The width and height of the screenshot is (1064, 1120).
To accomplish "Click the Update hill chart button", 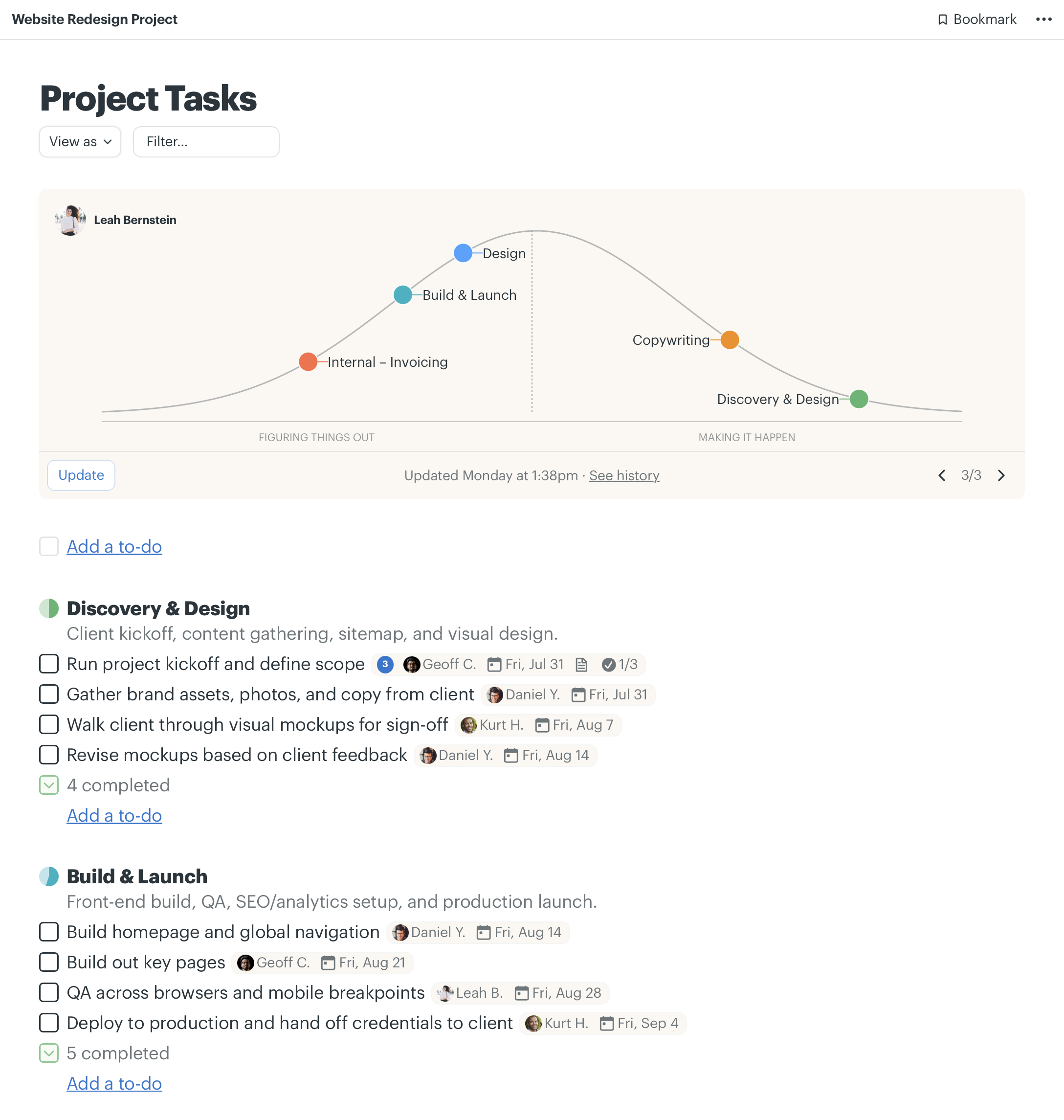I will click(x=81, y=475).
